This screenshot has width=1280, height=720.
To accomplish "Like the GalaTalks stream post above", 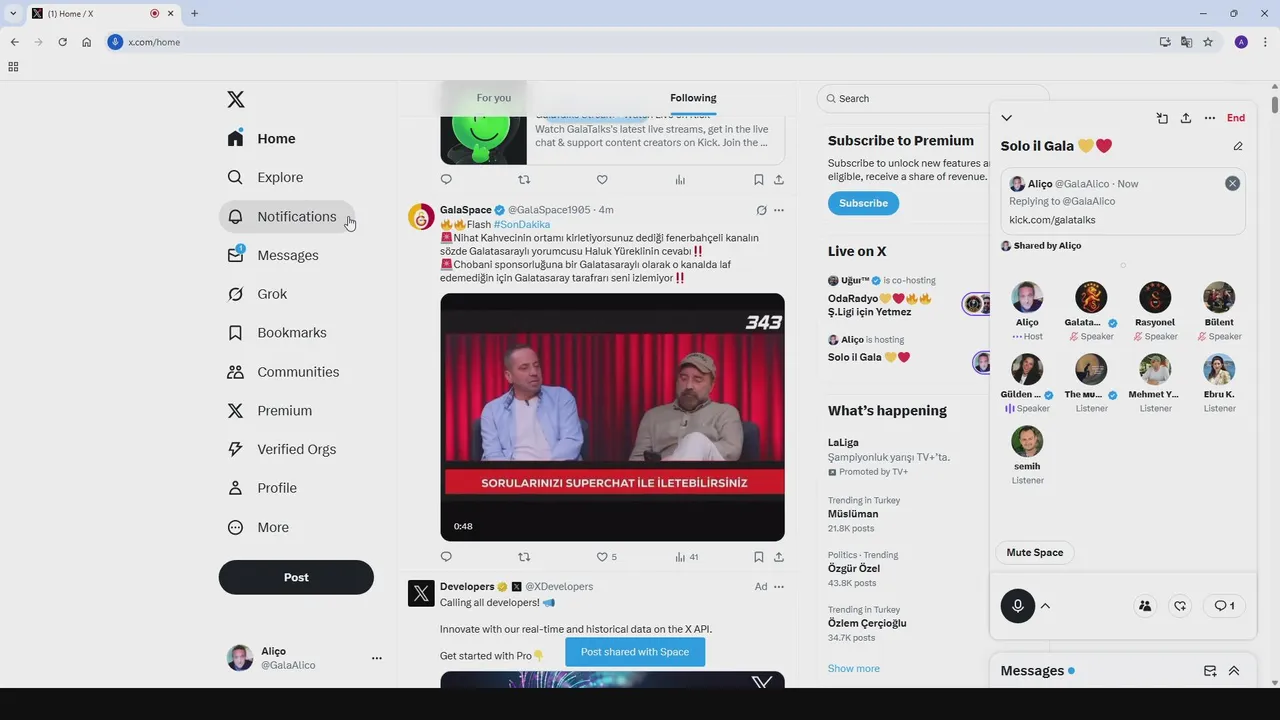I will tap(602, 180).
